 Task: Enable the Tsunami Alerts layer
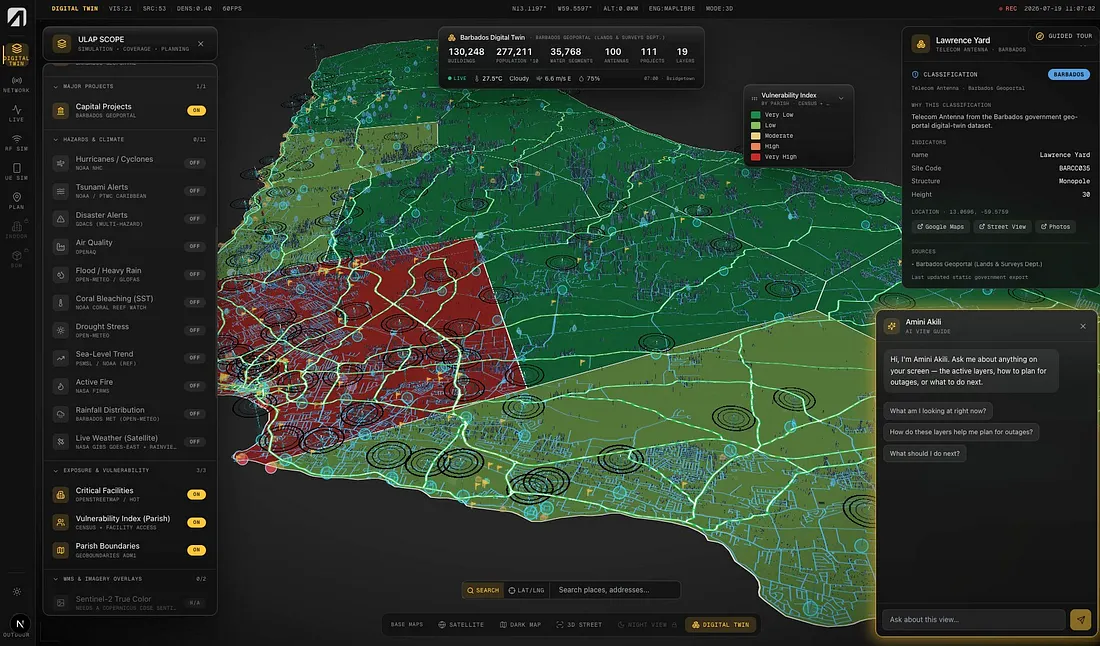point(195,191)
